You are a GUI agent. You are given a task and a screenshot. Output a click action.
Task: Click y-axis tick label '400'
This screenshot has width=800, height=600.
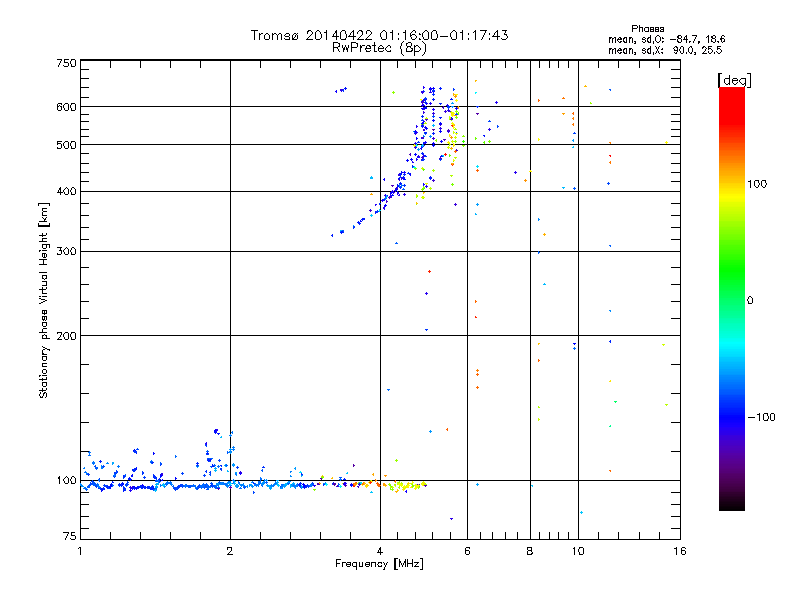[x=66, y=191]
